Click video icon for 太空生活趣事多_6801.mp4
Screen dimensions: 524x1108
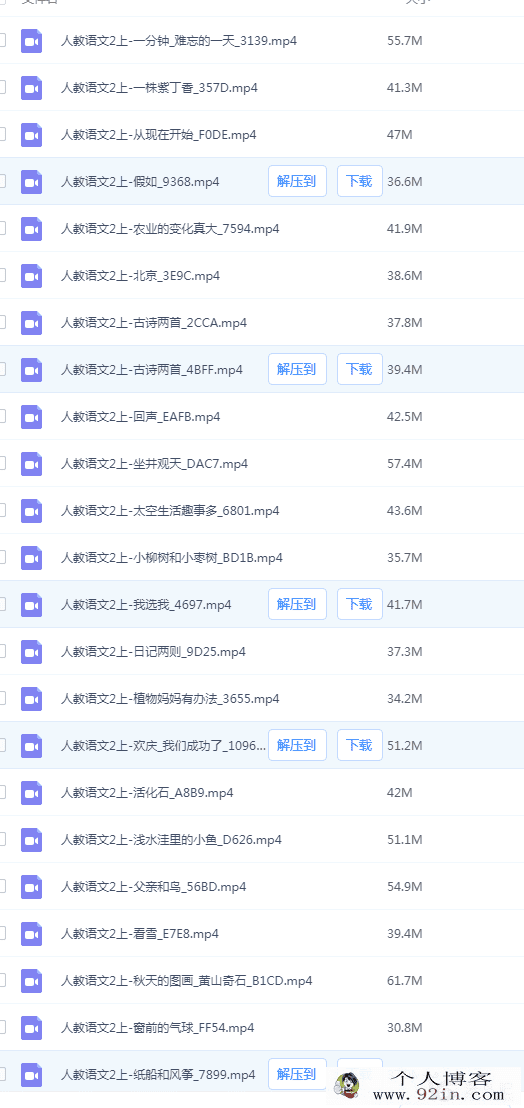(32, 511)
